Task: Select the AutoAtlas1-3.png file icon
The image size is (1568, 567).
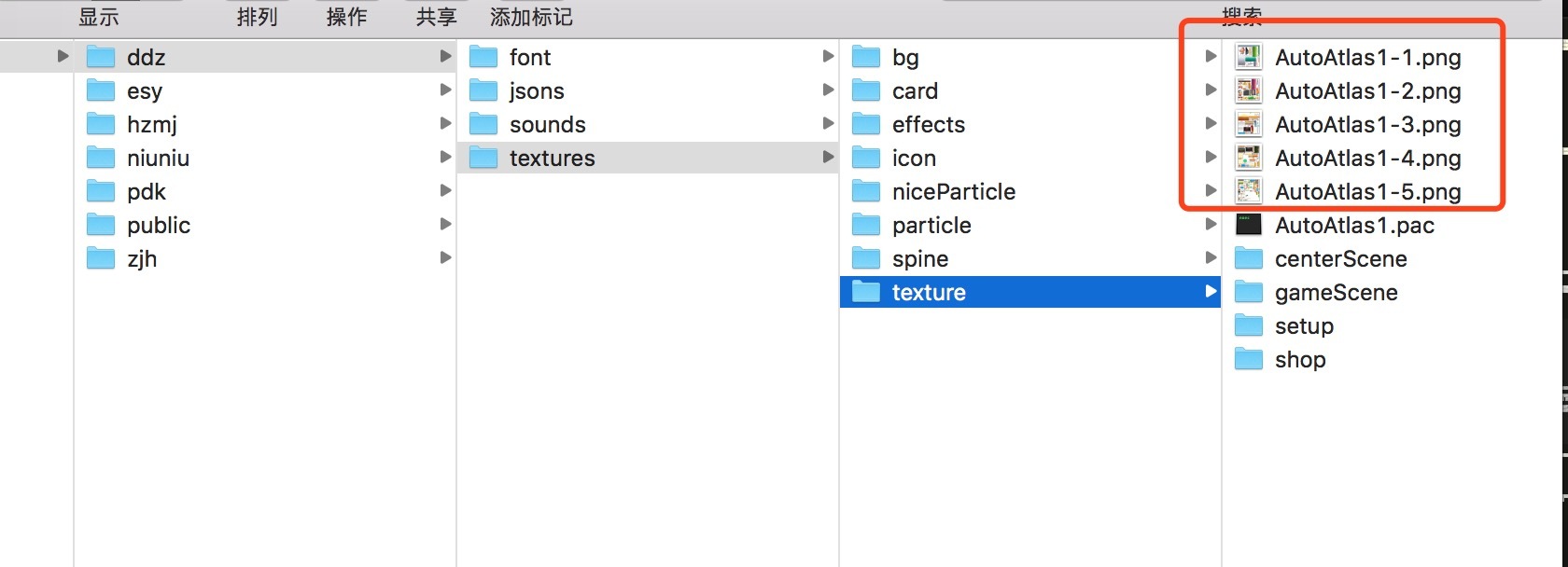Action: (1248, 124)
